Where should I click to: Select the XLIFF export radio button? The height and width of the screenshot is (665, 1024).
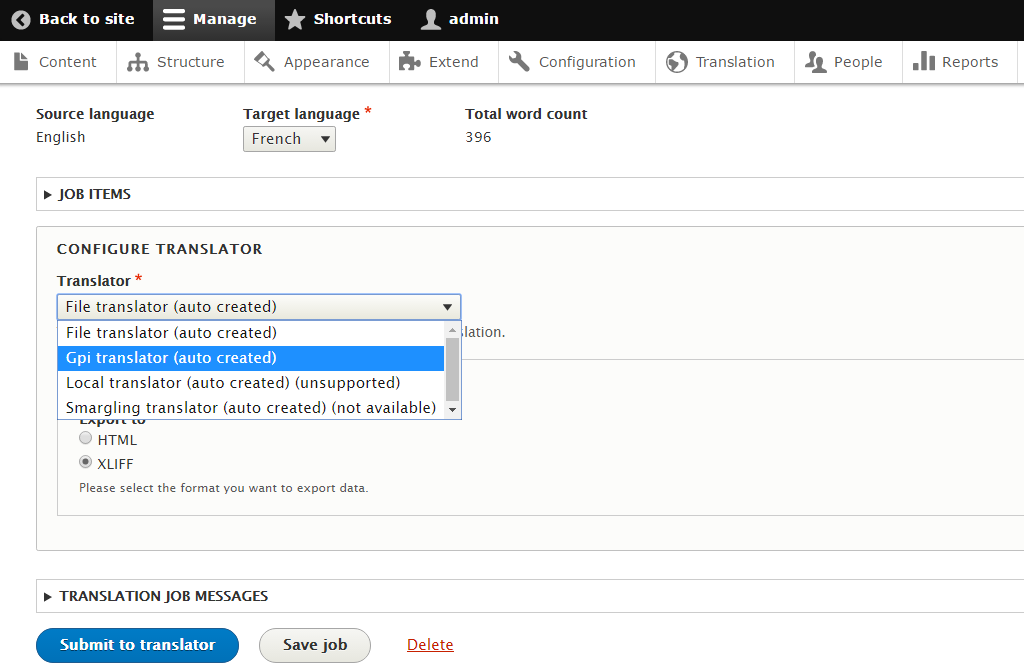pos(86,463)
